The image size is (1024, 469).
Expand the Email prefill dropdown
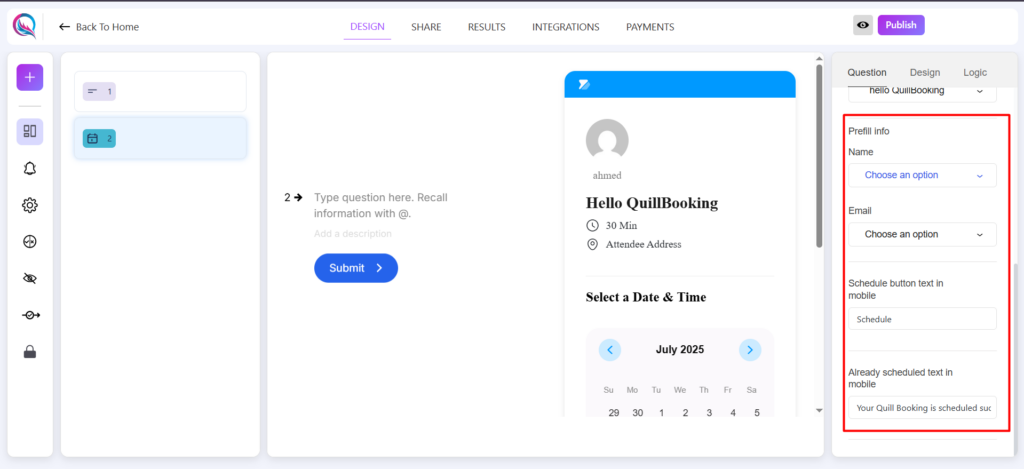point(922,234)
